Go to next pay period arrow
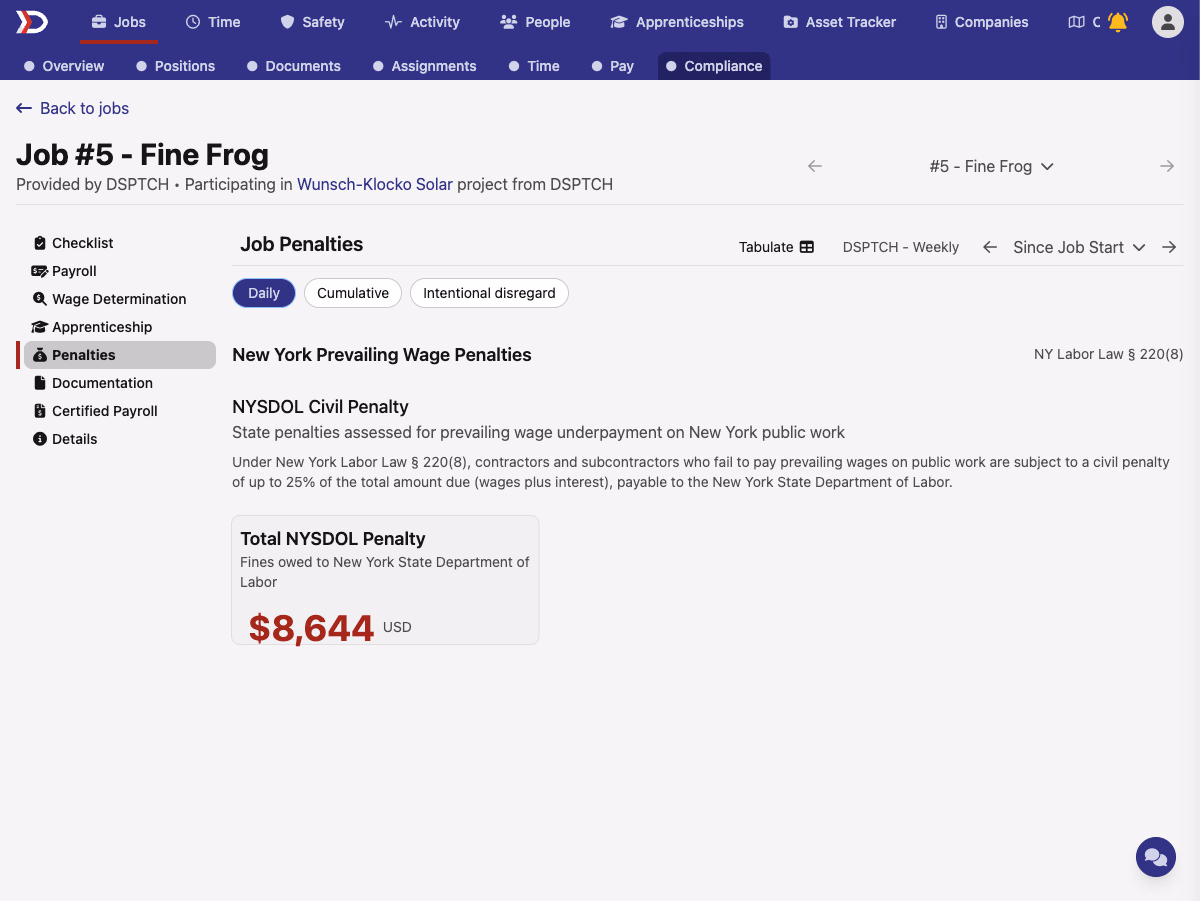Screen dimensions: 1200x901 click(x=1169, y=247)
